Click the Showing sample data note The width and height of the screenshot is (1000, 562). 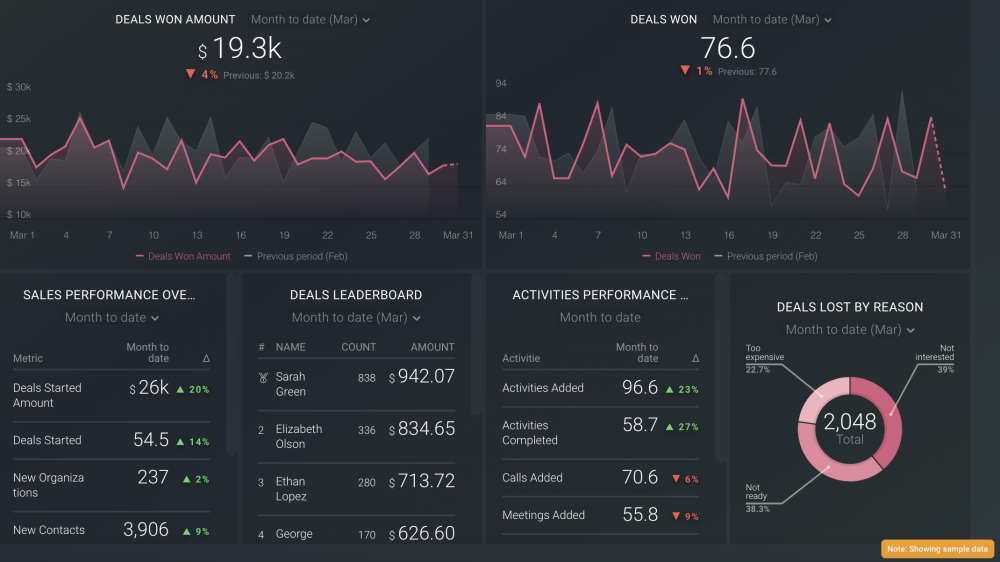coord(937,549)
